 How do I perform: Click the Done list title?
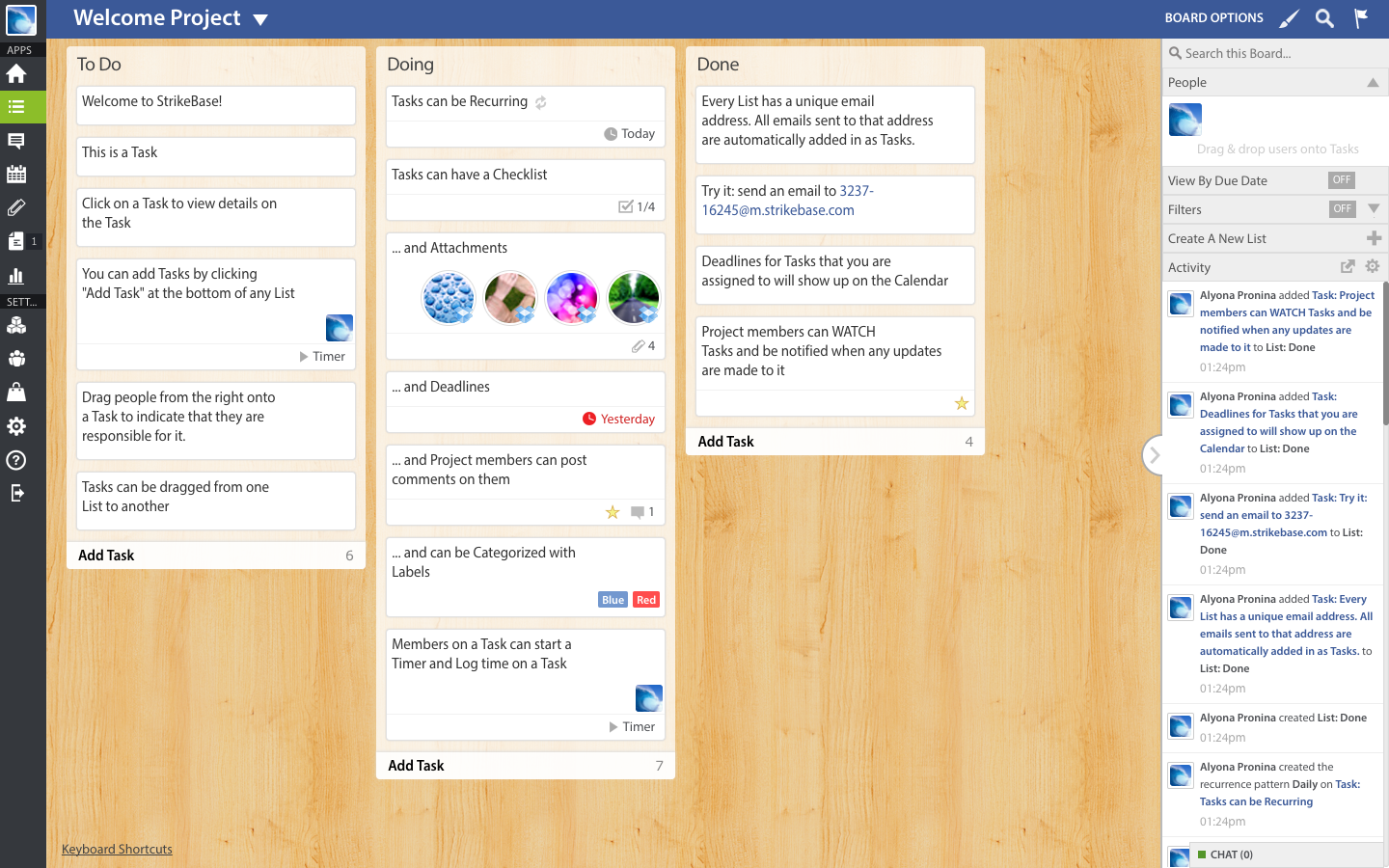[x=719, y=65]
